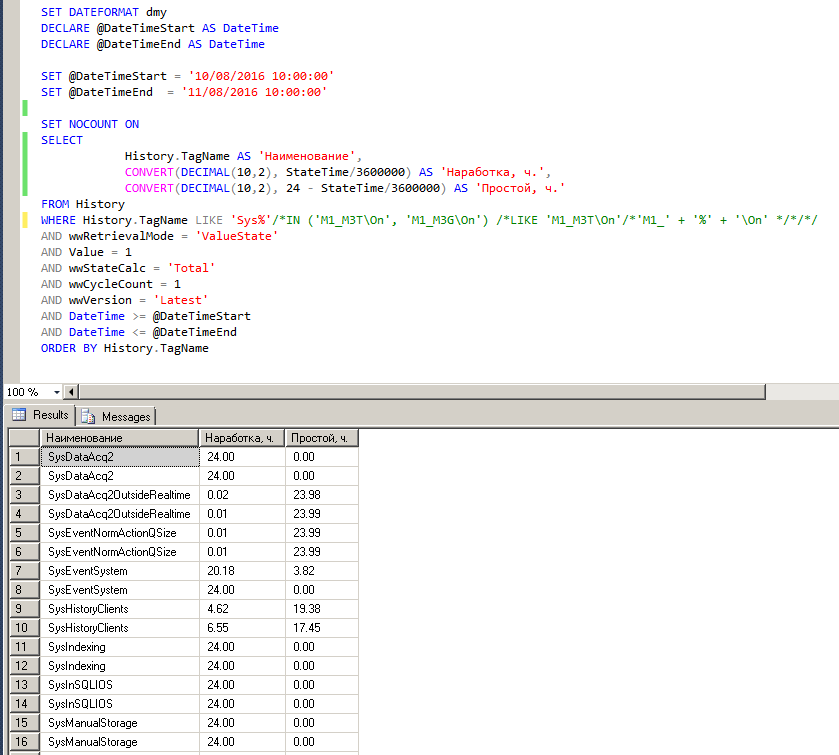
Task: Click the Наименование column header
Action: click(119, 438)
